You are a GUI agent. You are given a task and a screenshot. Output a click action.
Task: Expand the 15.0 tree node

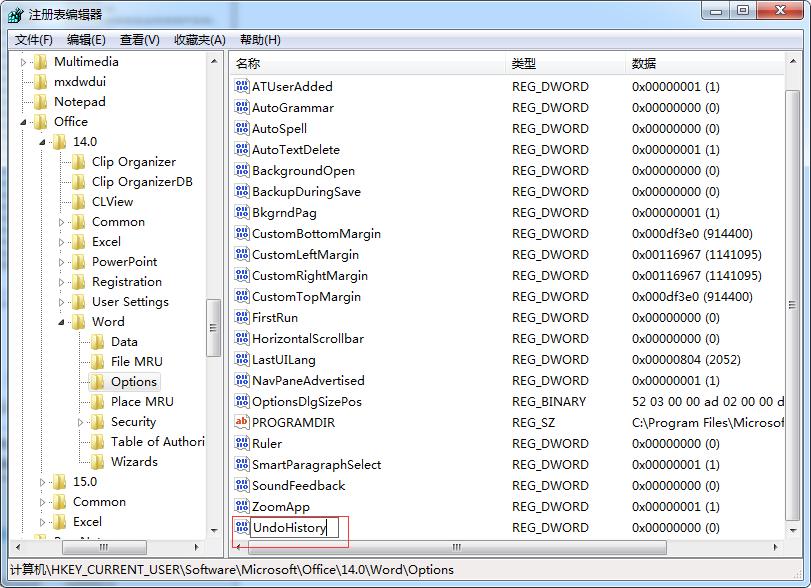point(42,481)
